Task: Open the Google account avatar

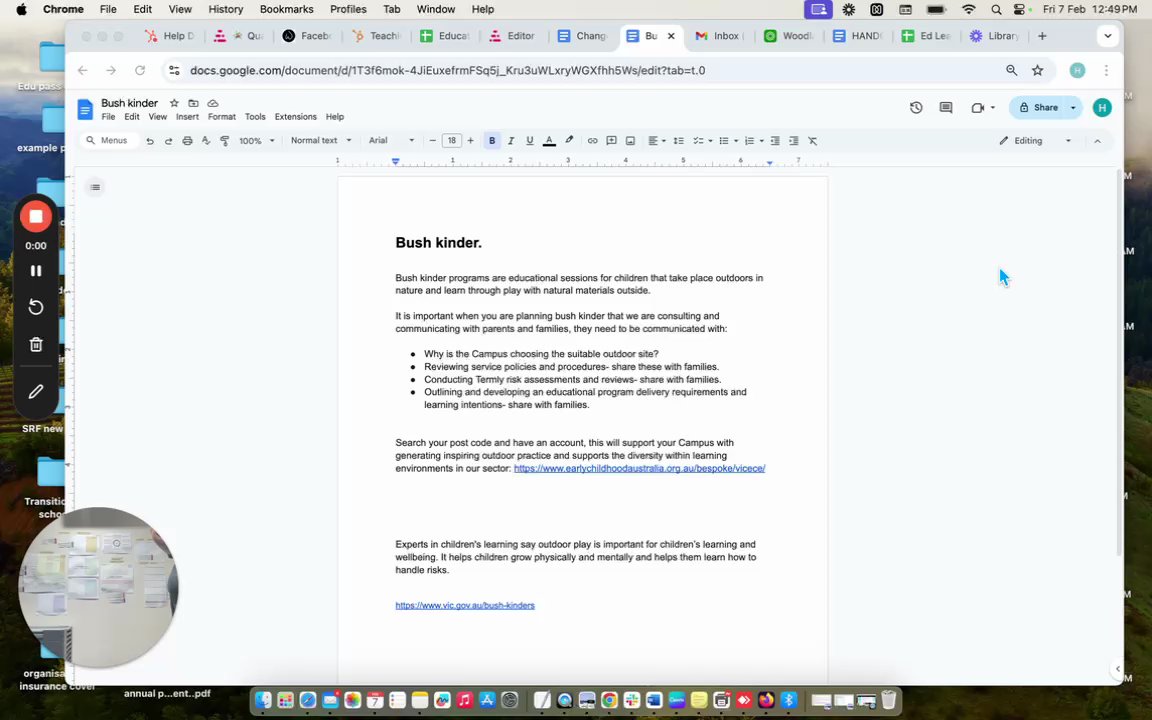Action: (1102, 107)
